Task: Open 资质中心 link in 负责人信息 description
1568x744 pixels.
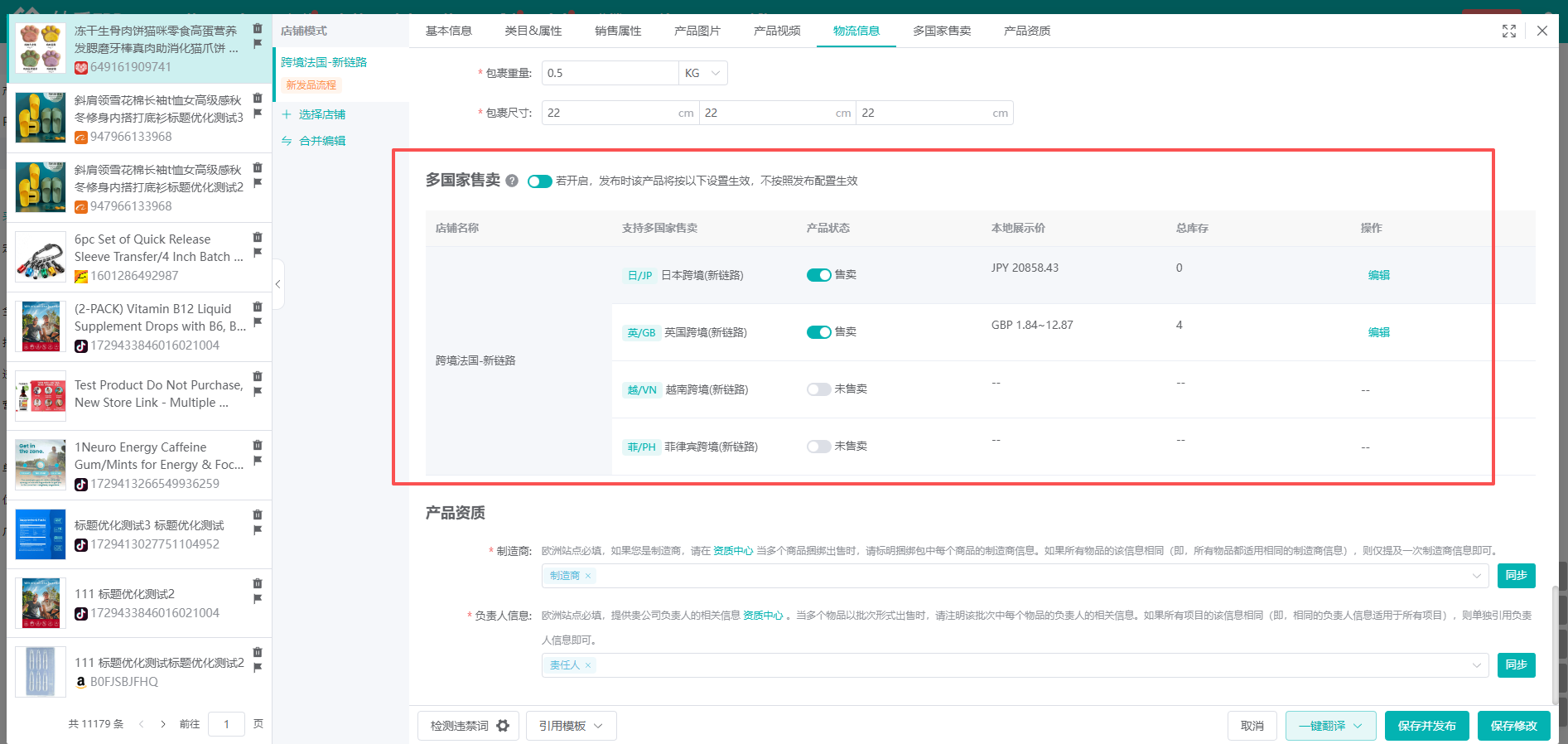Action: click(763, 616)
